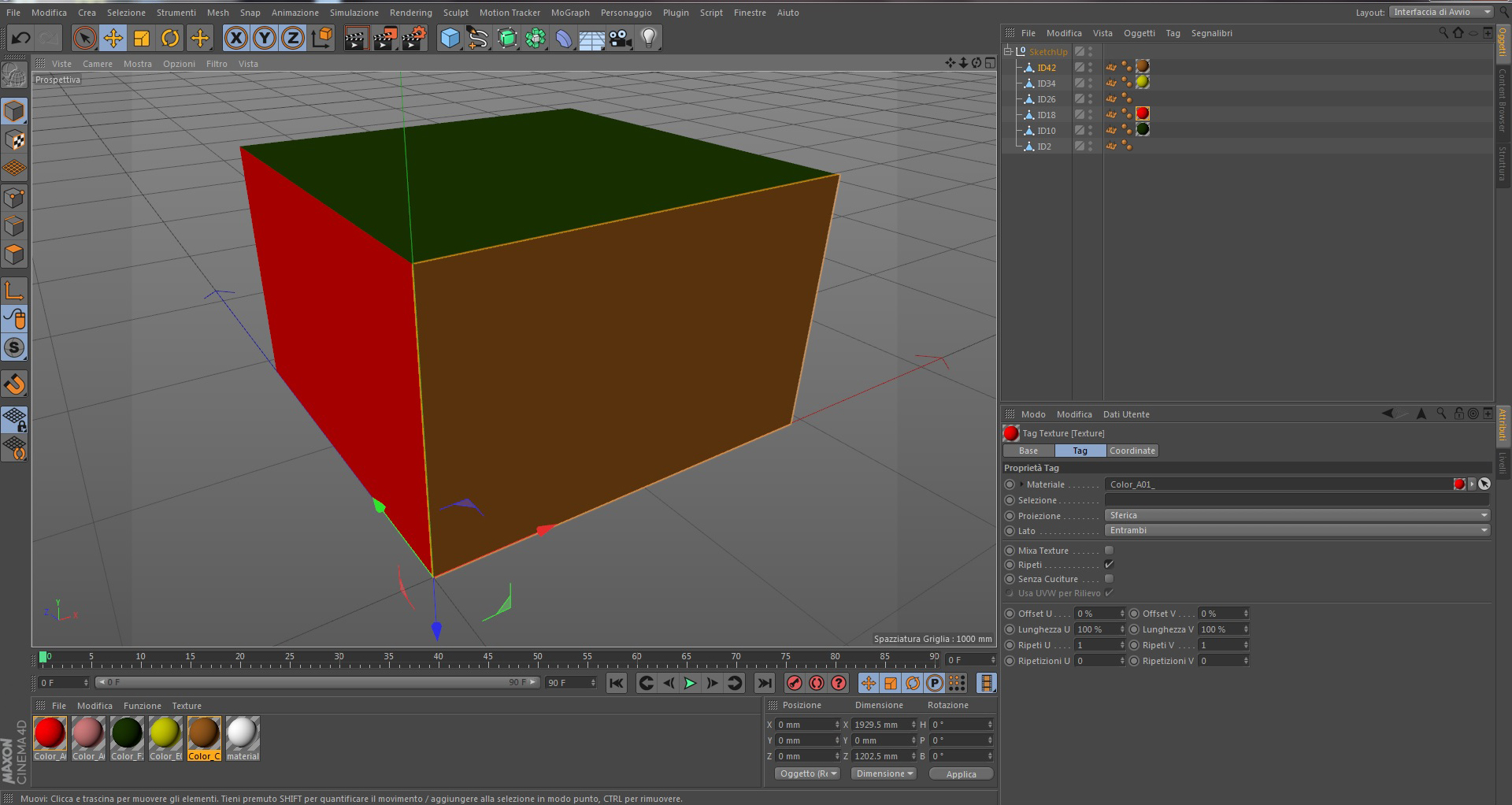This screenshot has width=1512, height=805.
Task: Toggle the Proiezione animation radio button
Action: (x=1010, y=516)
